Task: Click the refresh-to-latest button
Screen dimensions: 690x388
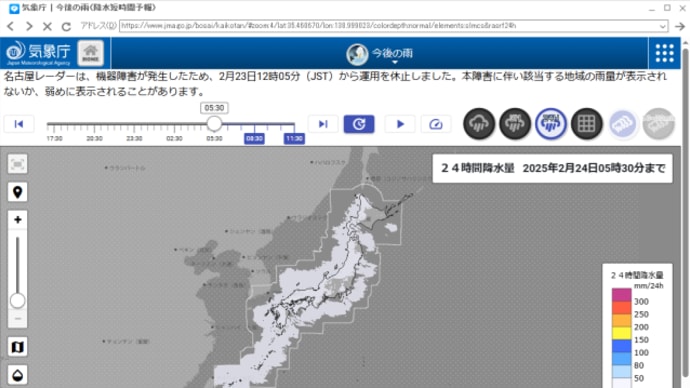Action: 359,124
